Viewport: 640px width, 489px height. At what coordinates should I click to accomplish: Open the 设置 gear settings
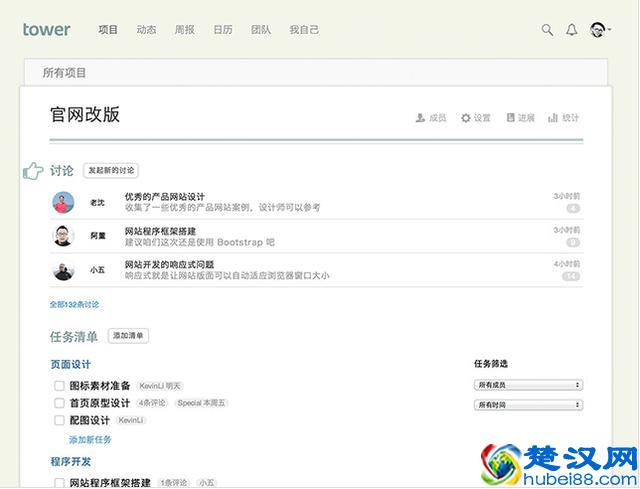click(x=476, y=118)
